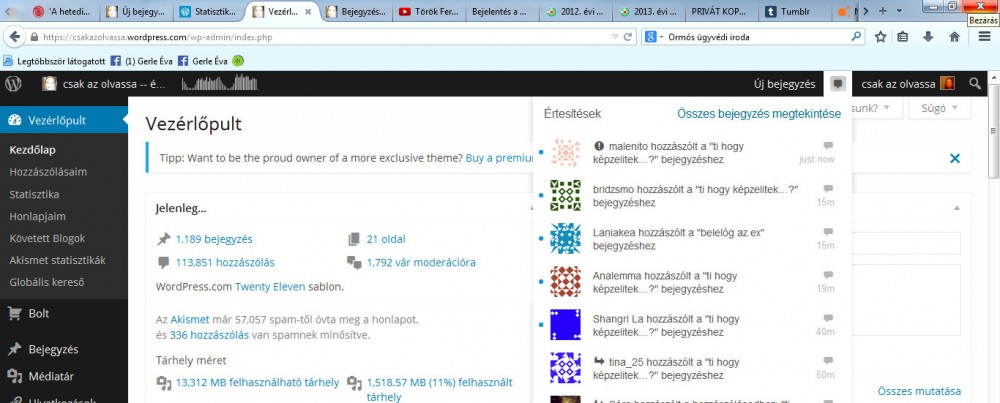This screenshot has height=403, width=1000.
Task: Click Új bejegyzés in the admin bar
Action: [x=784, y=84]
